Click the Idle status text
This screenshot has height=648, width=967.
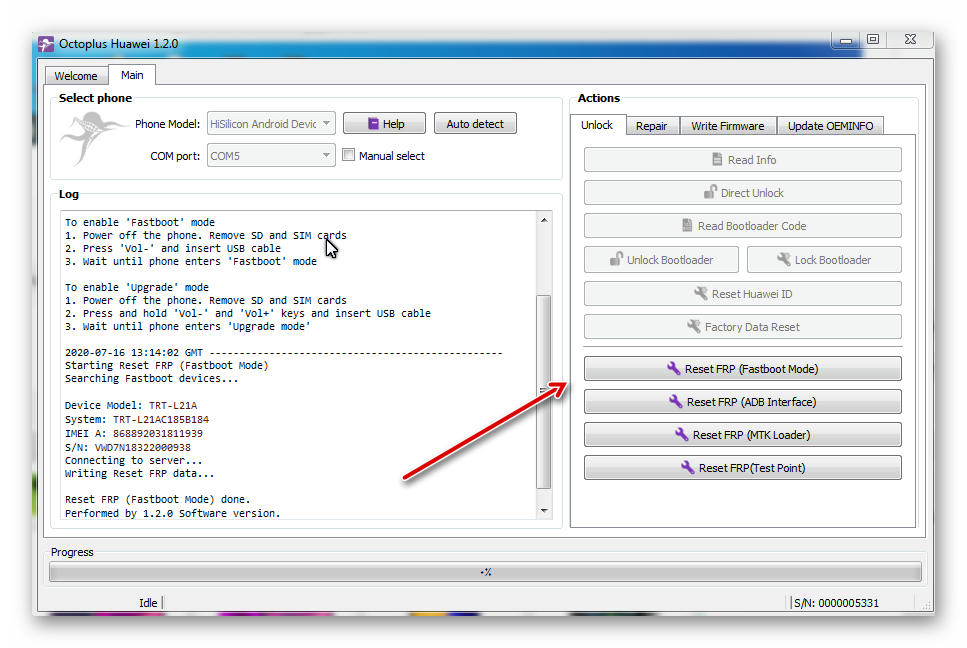tap(148, 602)
